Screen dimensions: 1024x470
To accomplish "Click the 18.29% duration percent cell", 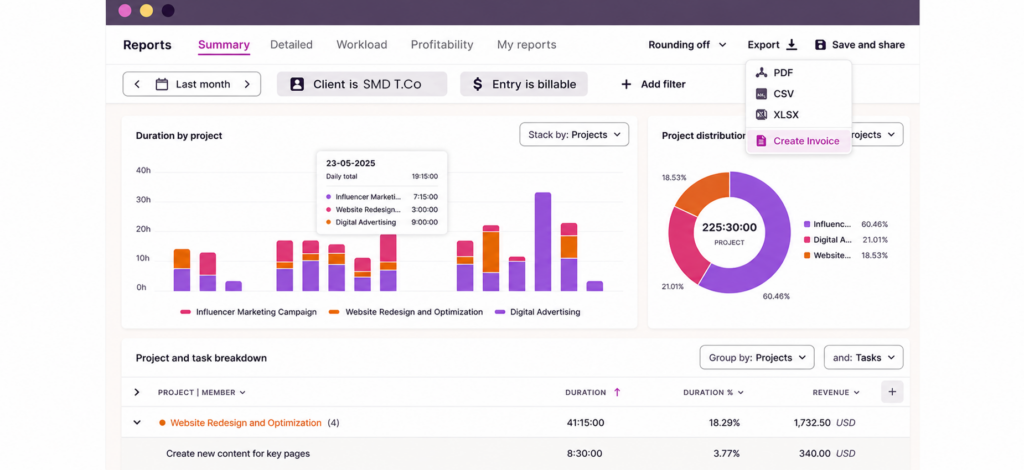I will point(724,422).
